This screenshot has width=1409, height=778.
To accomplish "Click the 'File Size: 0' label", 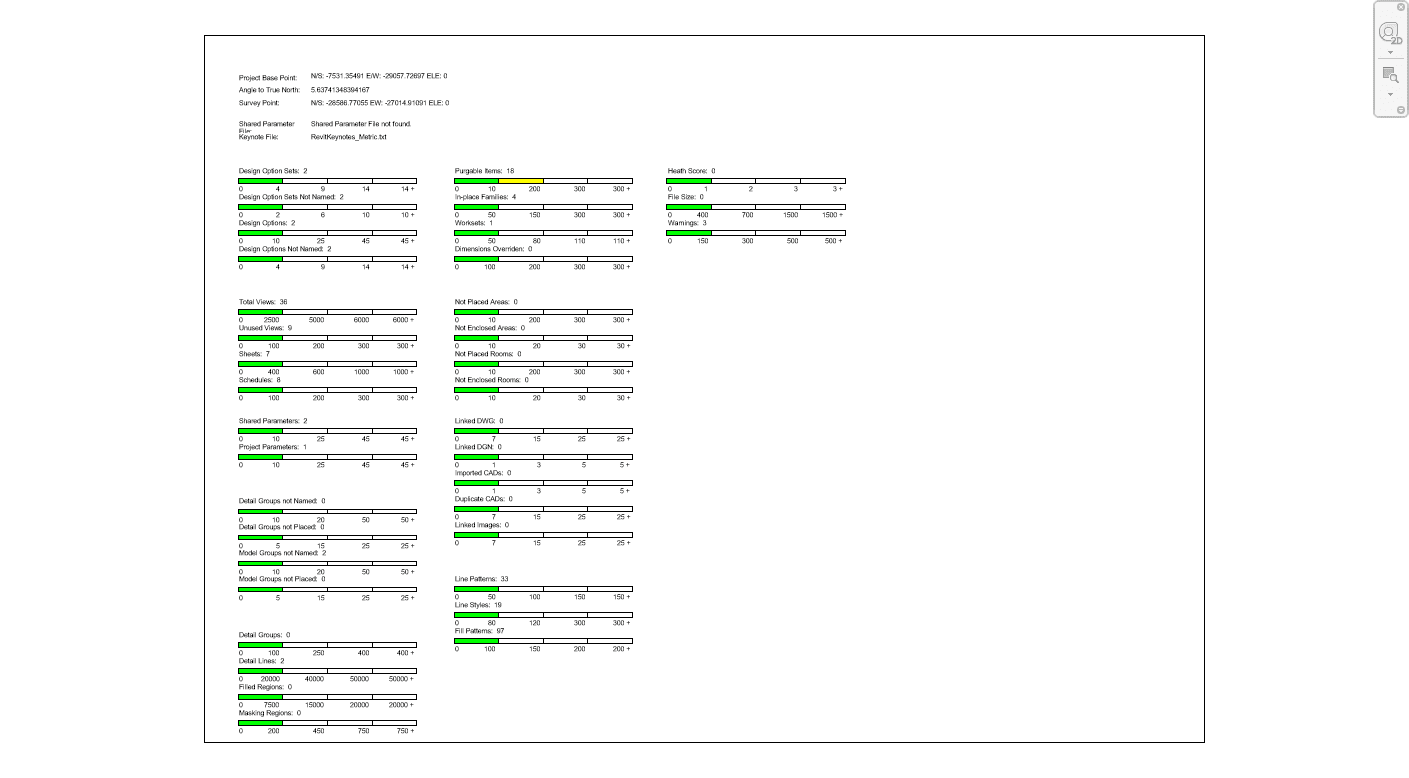I will coord(686,197).
